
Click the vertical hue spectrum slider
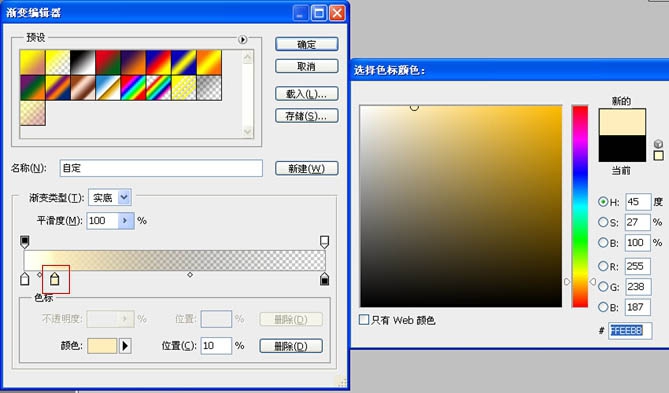[x=580, y=206]
